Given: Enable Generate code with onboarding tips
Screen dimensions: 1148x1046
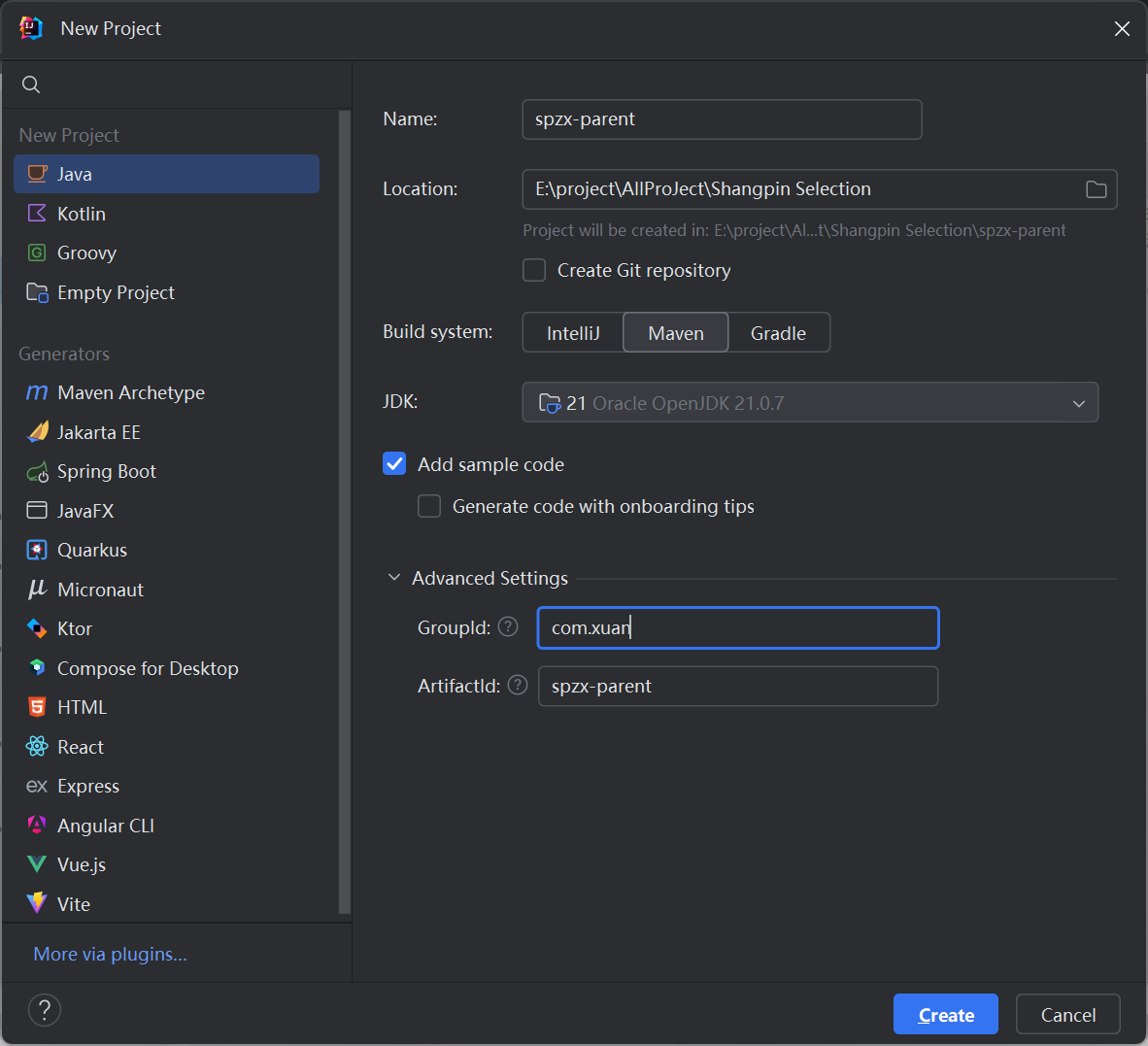Looking at the screenshot, I should click(429, 506).
